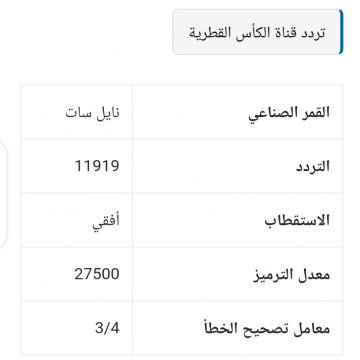Screen dimensions: 360x360
Task: Select the التردد row label
Action: [x=313, y=166]
